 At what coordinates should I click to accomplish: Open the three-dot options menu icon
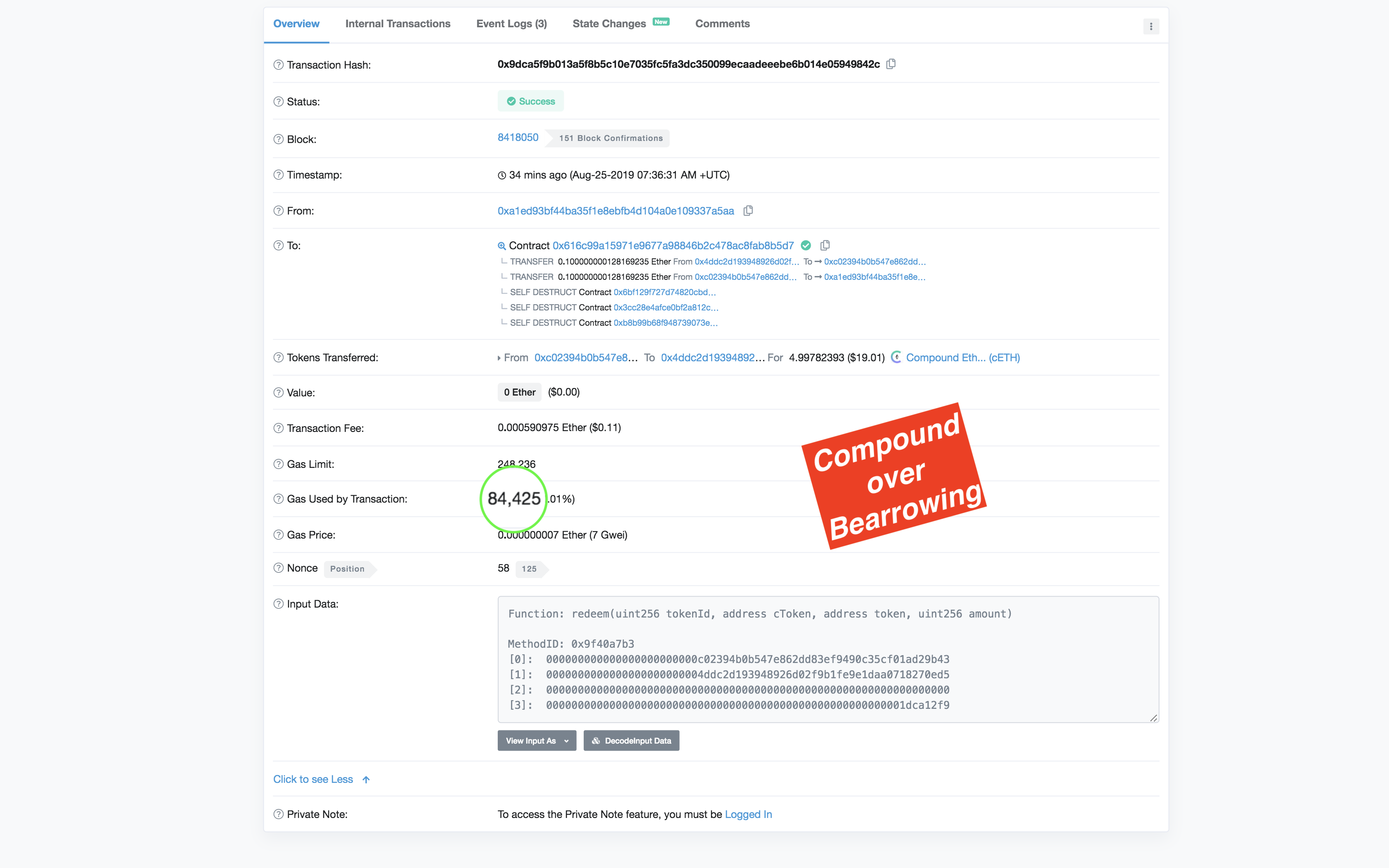[x=1151, y=26]
